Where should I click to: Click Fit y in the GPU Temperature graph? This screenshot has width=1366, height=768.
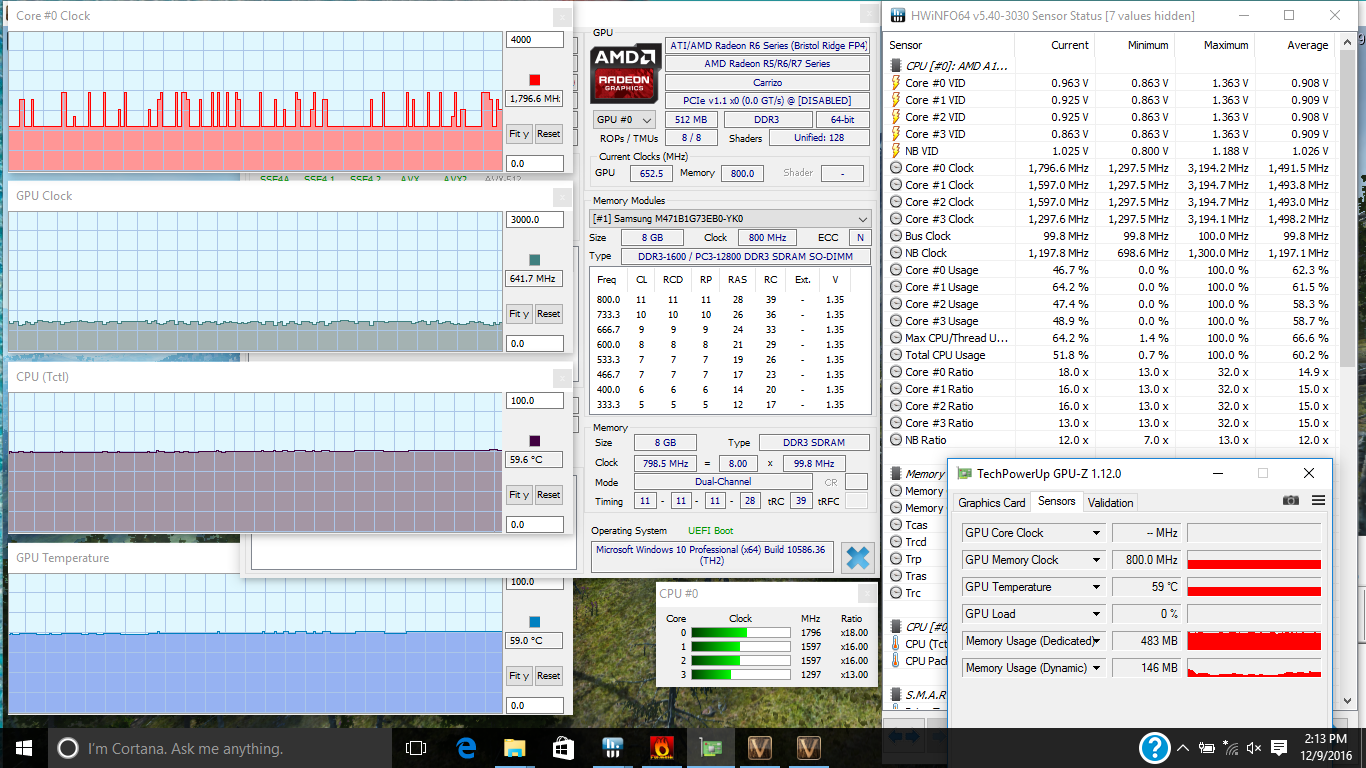click(519, 676)
